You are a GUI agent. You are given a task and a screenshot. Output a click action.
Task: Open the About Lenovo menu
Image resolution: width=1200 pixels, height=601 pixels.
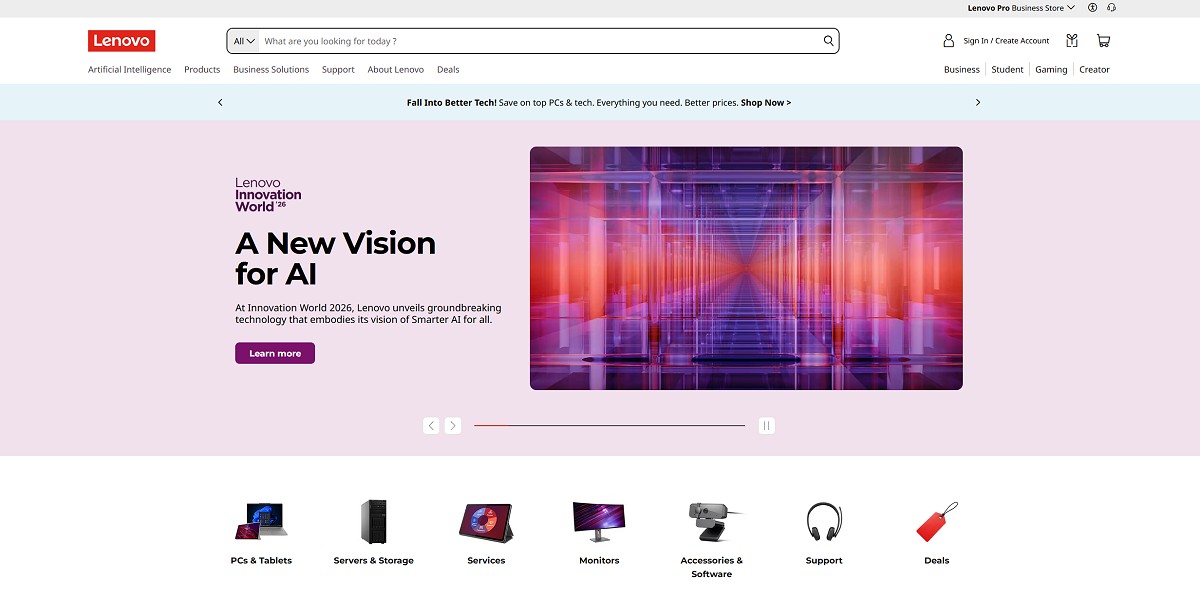coord(396,70)
